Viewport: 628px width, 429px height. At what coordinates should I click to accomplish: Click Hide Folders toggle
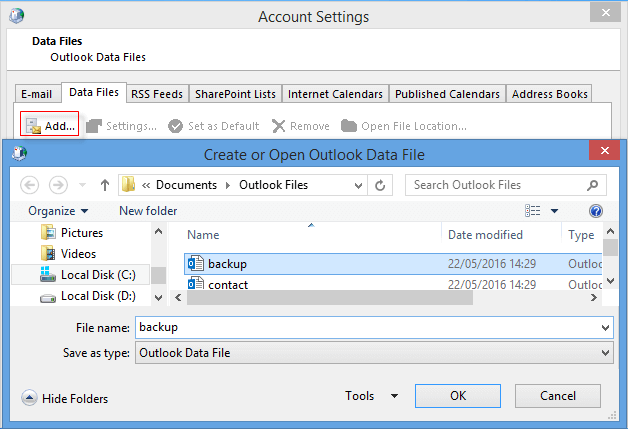click(x=64, y=399)
